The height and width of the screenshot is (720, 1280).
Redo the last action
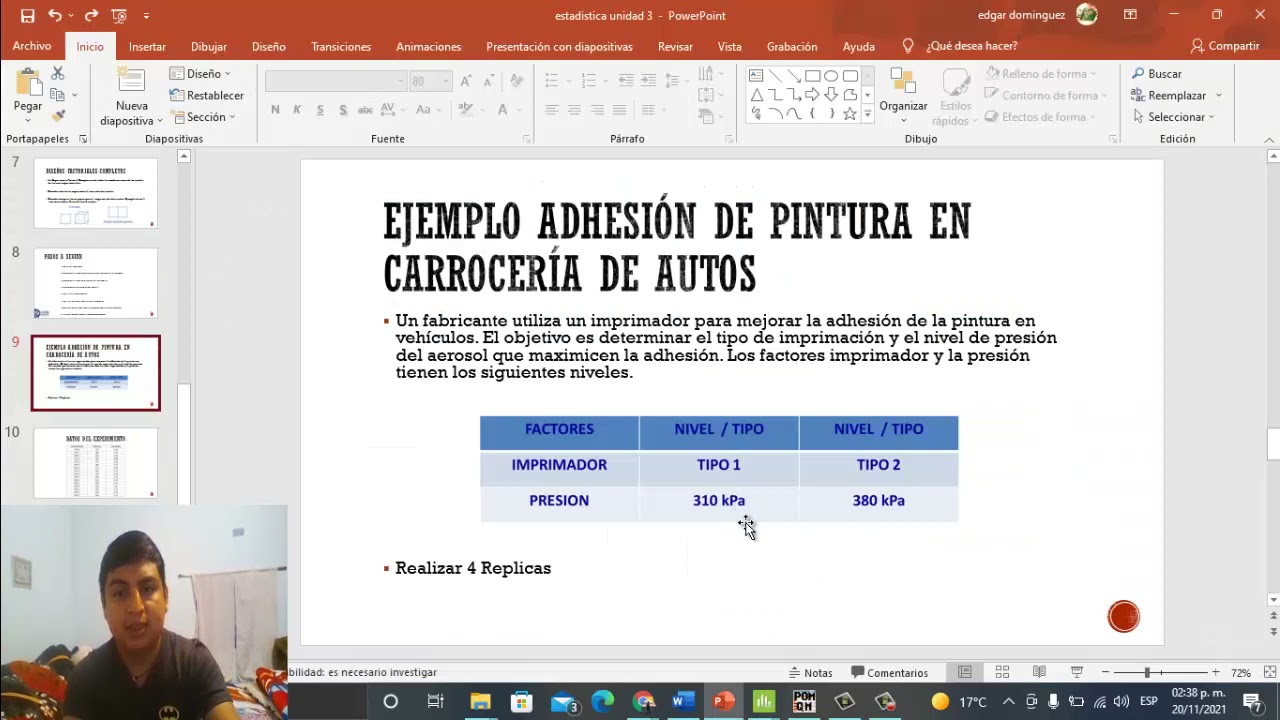[91, 15]
